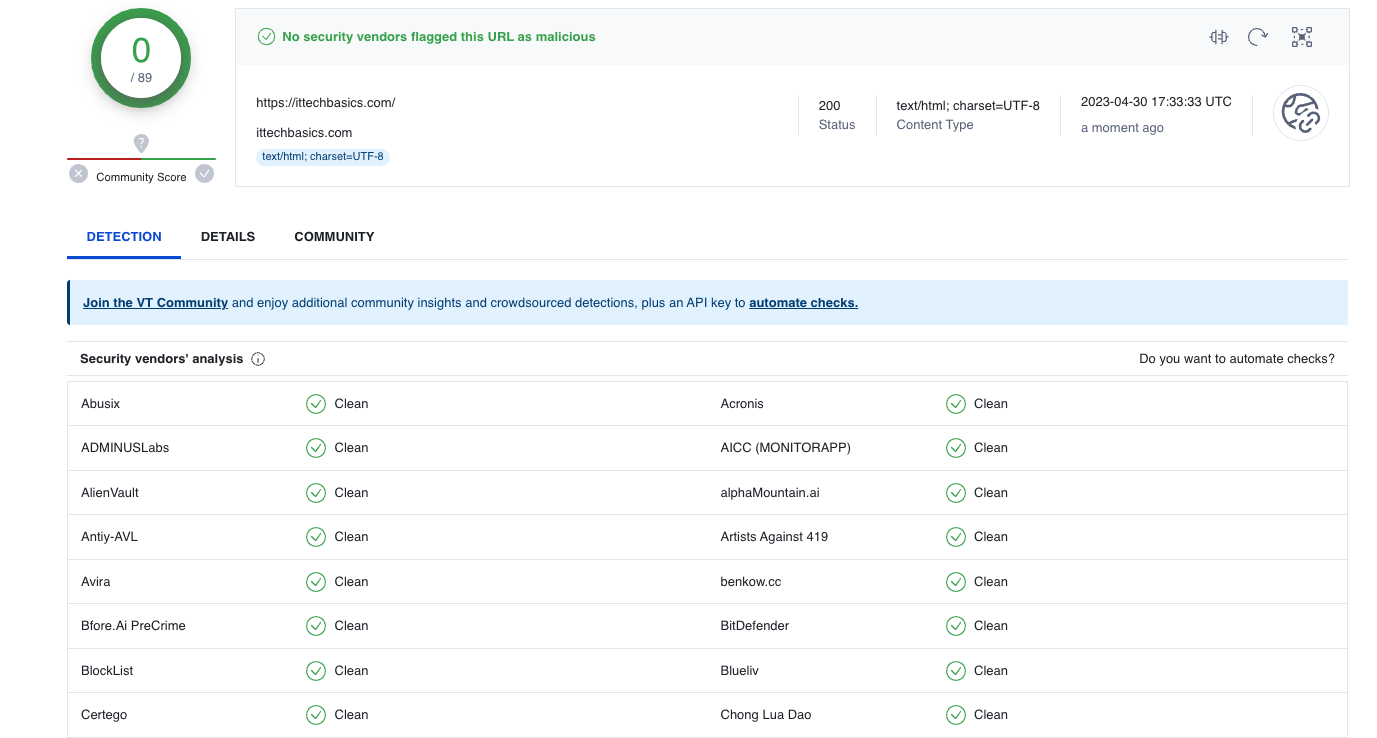Click Abusix clean check icon
The image size is (1377, 738).
[316, 404]
